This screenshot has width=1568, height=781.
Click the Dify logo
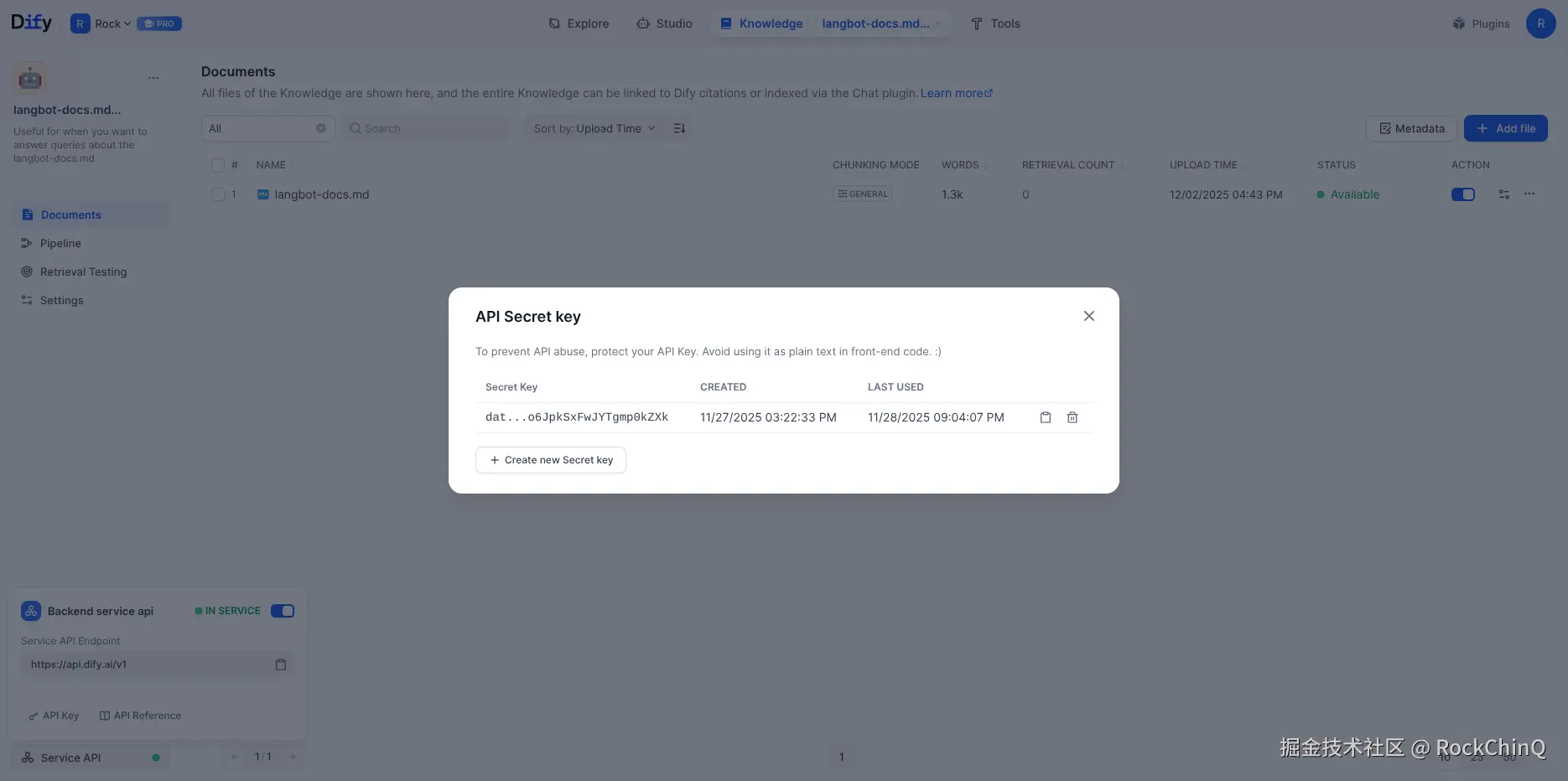[30, 22]
